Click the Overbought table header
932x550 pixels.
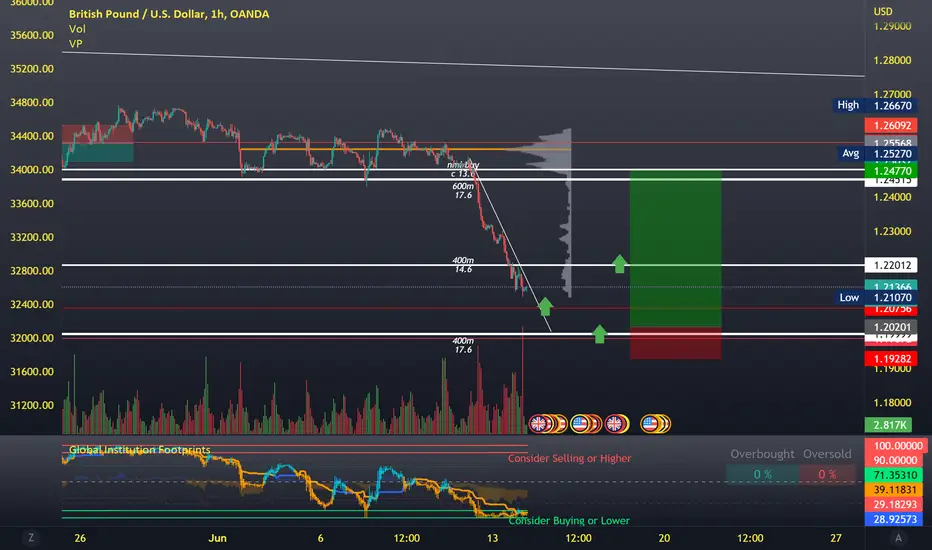point(762,454)
